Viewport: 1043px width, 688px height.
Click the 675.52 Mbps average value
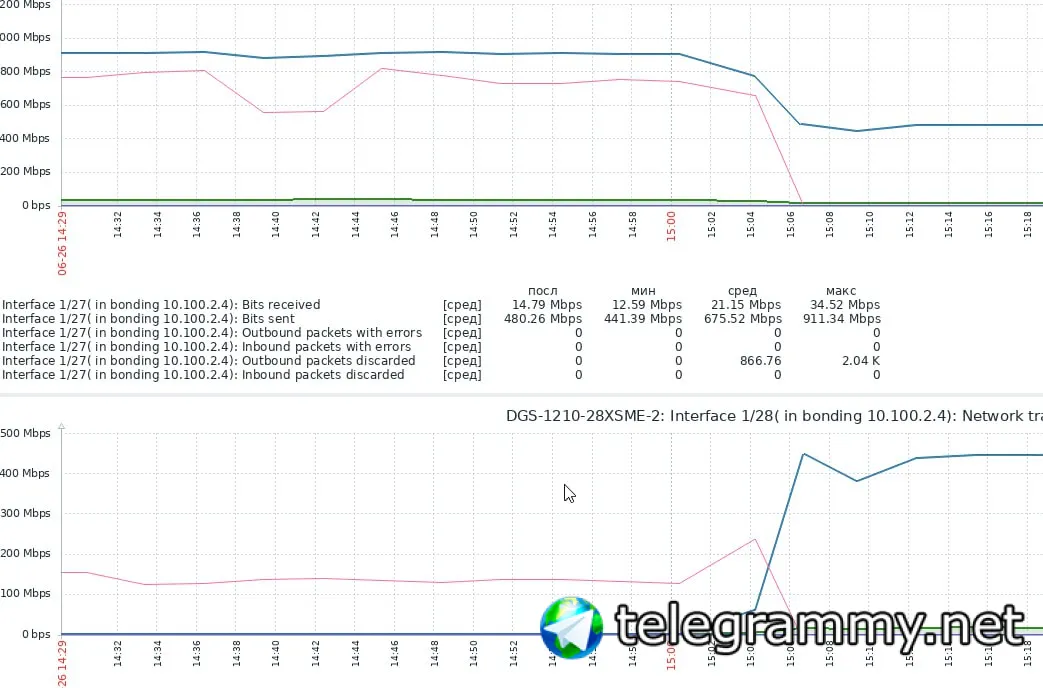pyautogui.click(x=742, y=319)
